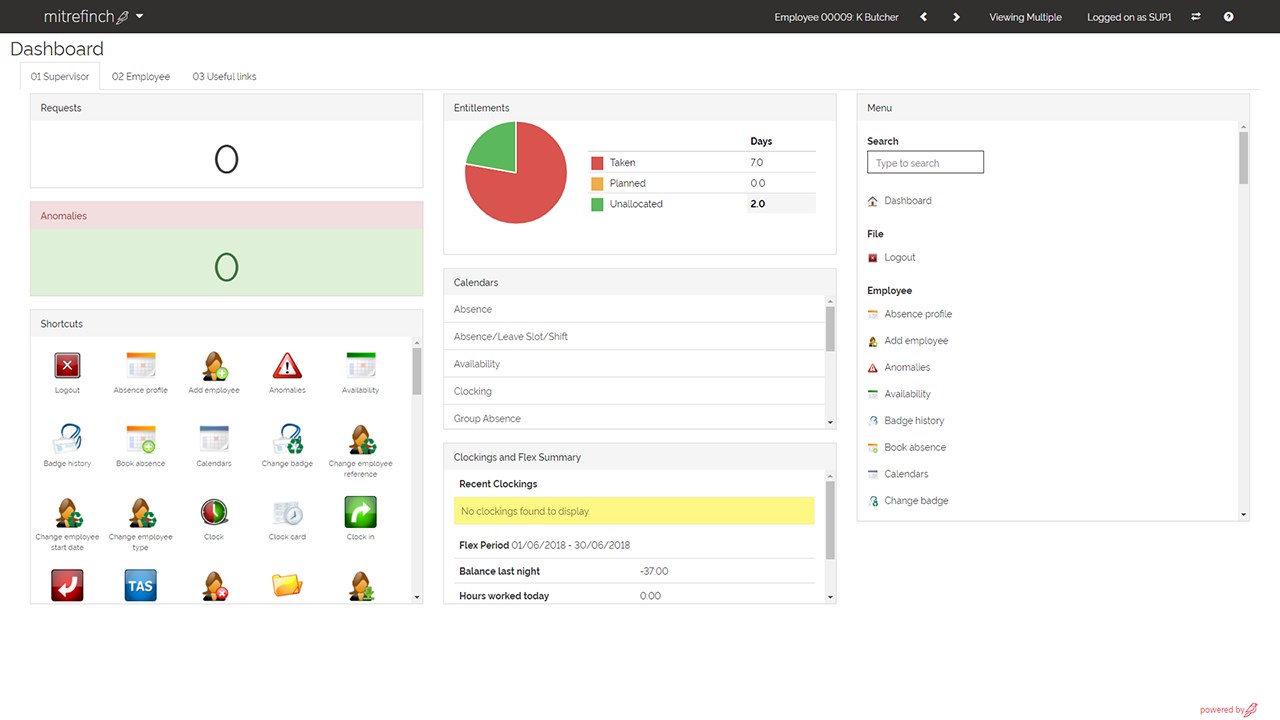
Task: Select the Availability icon in Shortcuts
Action: coord(360,365)
